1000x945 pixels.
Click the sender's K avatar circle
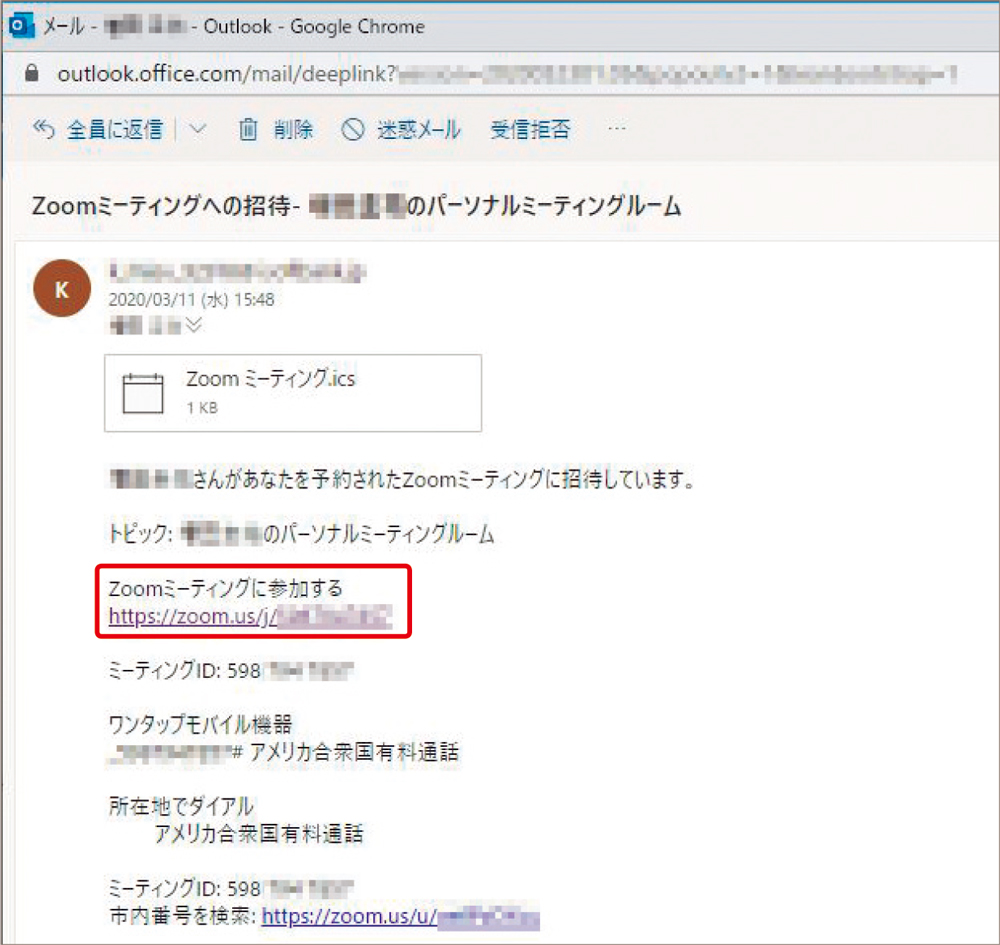61,289
